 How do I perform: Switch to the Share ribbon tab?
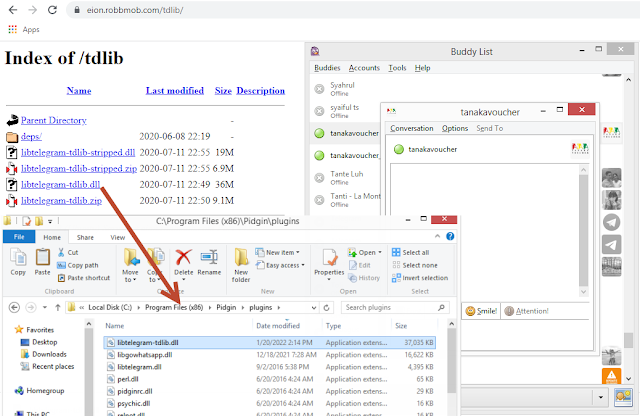85,237
